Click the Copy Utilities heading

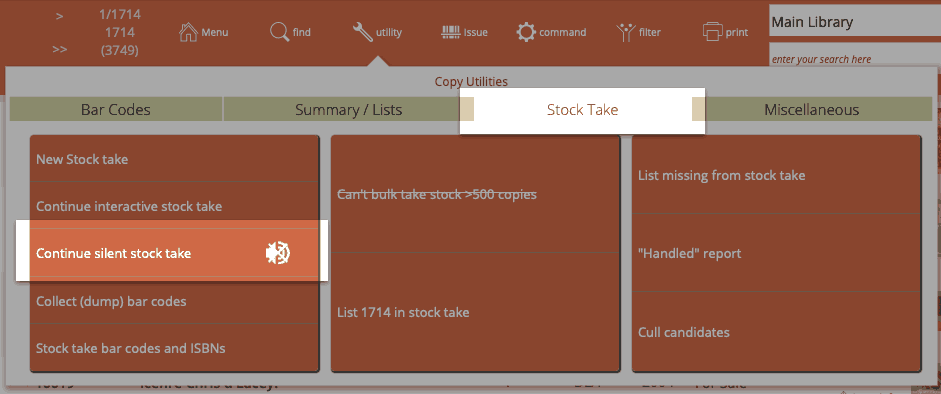[x=471, y=81]
